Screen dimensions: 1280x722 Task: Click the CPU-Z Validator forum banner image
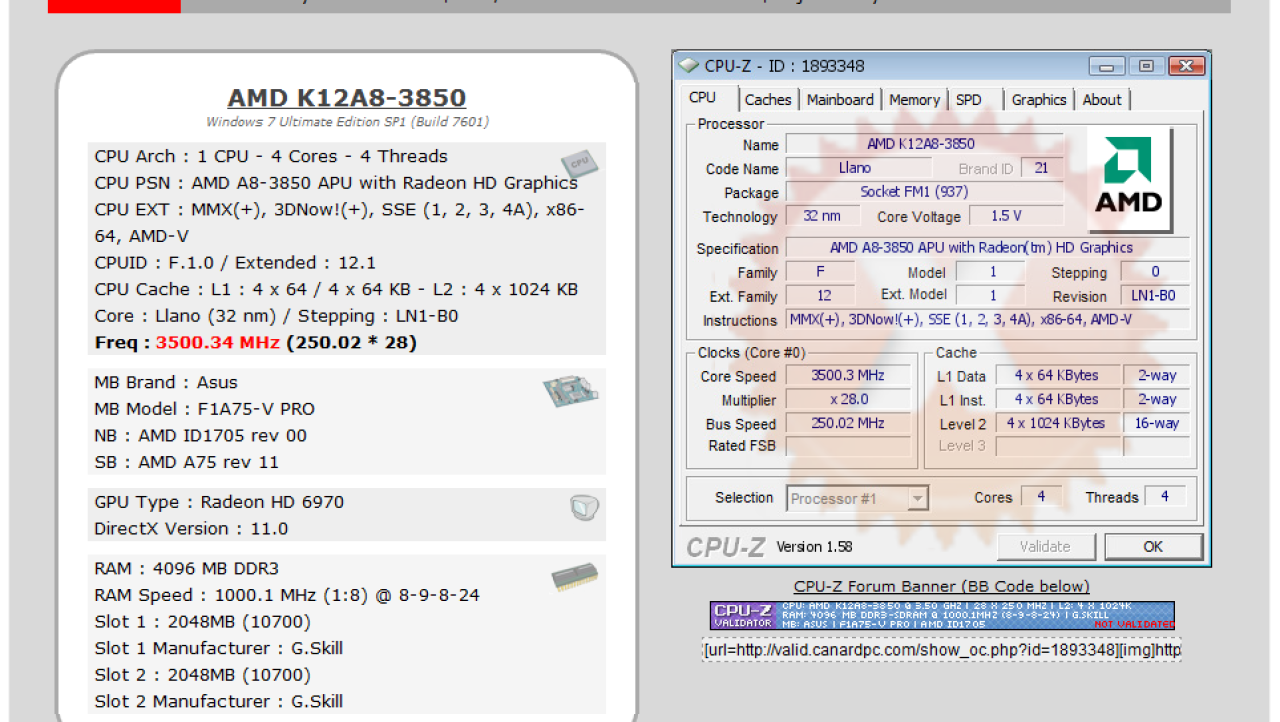click(942, 615)
